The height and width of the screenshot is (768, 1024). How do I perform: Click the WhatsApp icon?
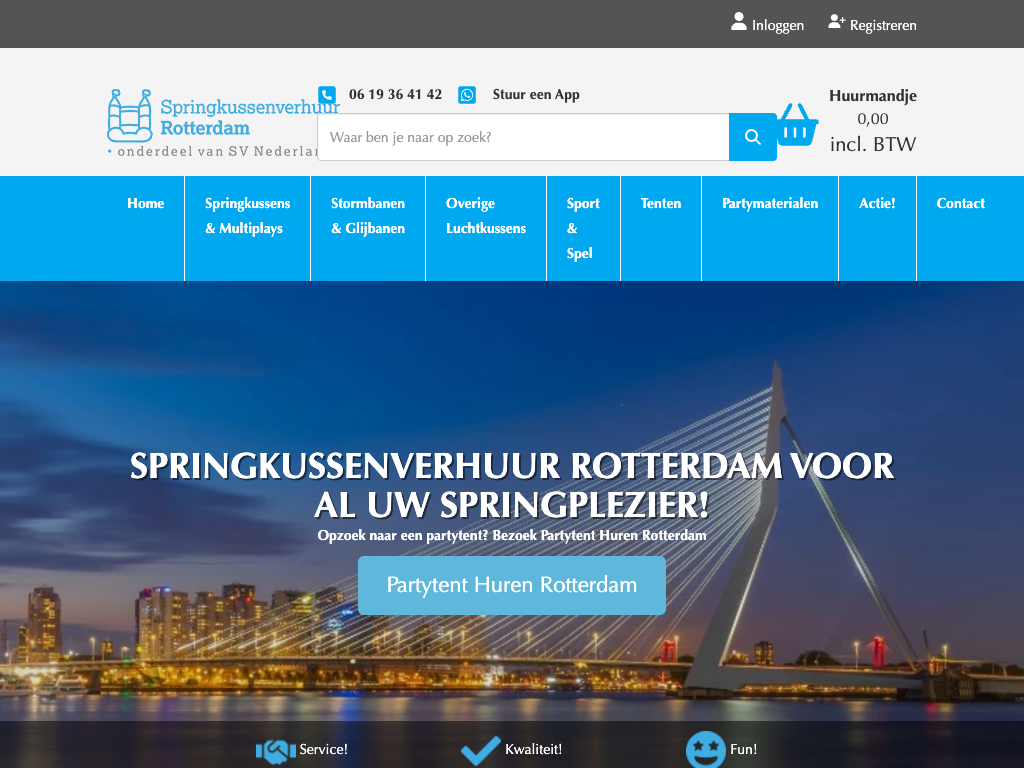click(x=467, y=95)
